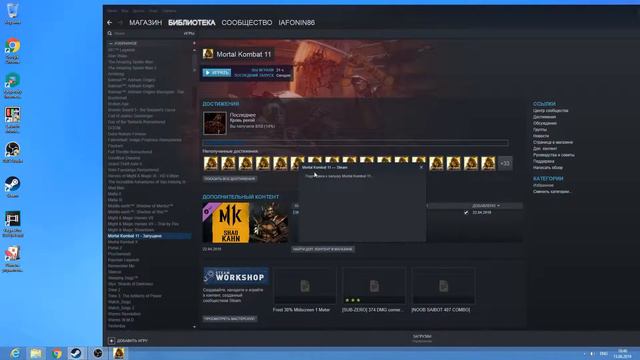Open the Руководства и советы link

(553, 155)
